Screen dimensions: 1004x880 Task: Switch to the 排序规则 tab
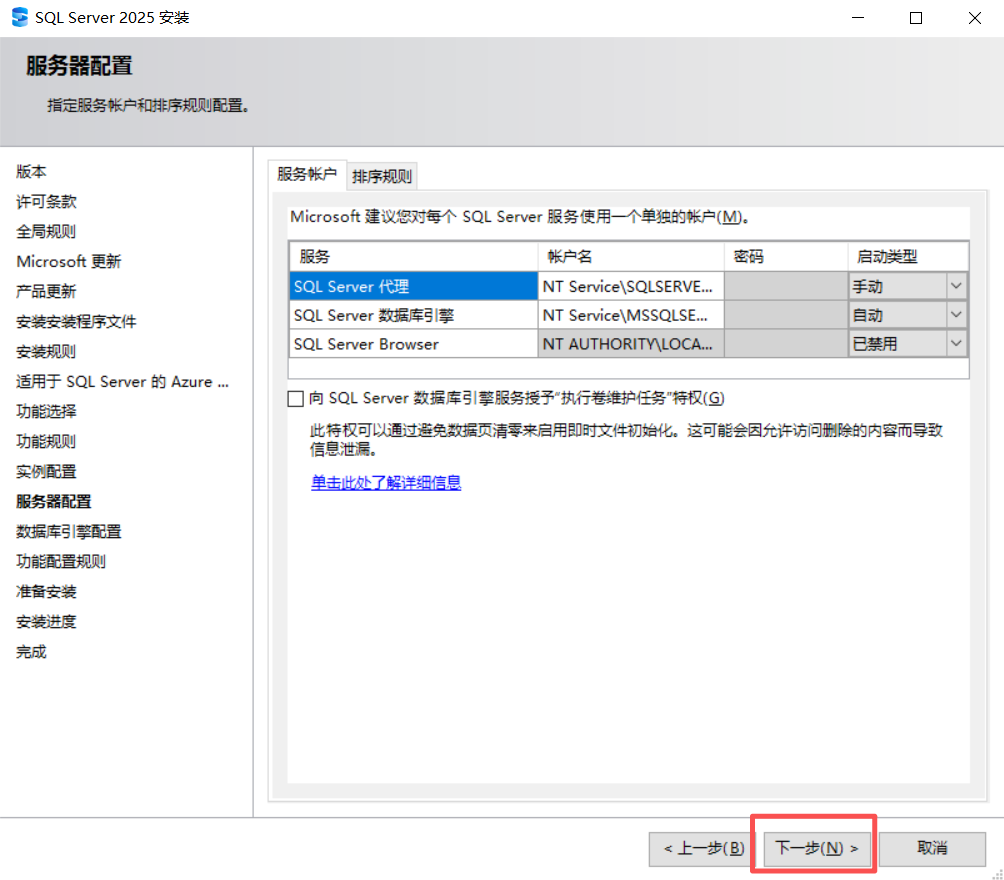pyautogui.click(x=382, y=176)
